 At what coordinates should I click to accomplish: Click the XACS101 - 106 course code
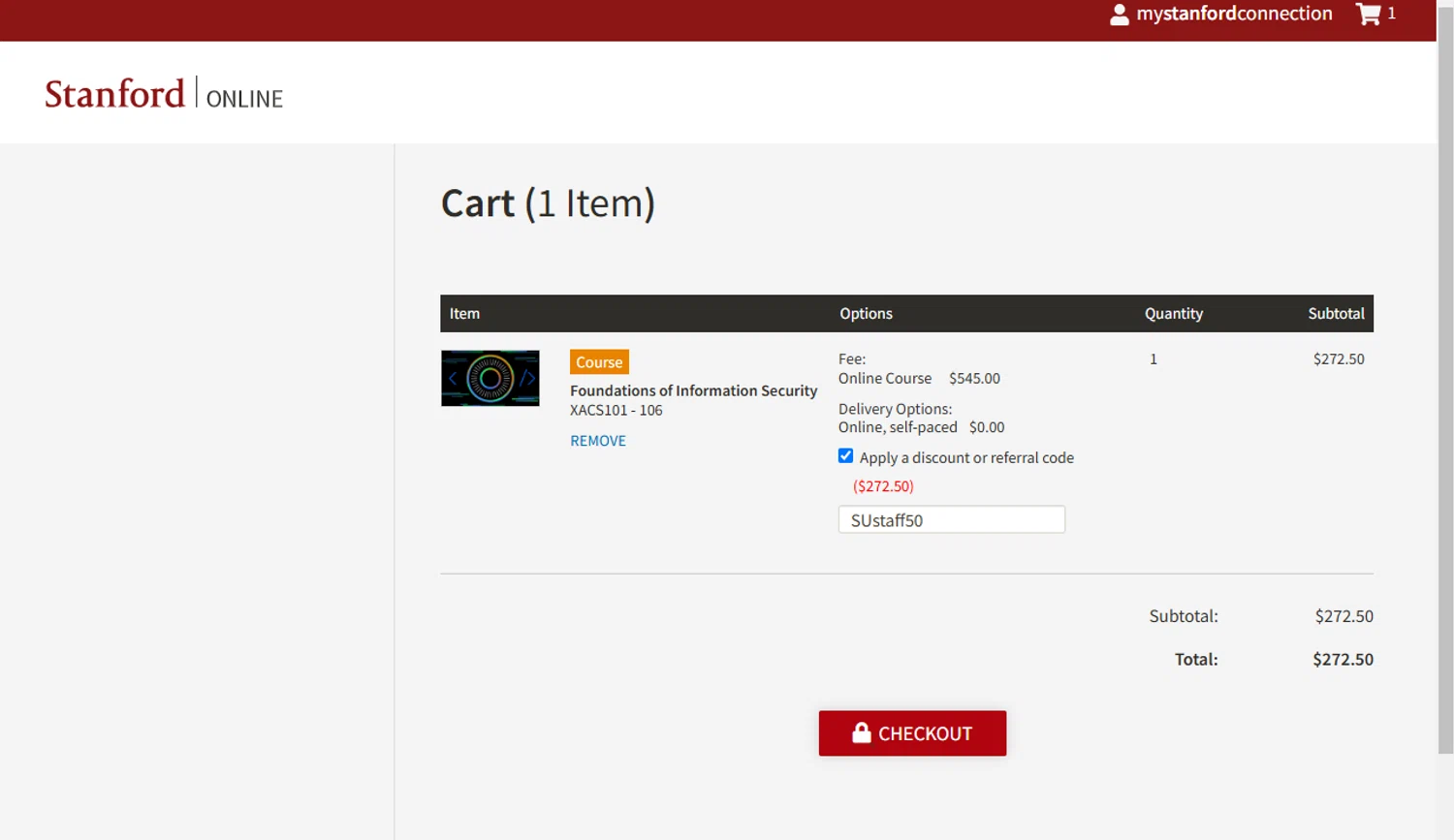pyautogui.click(x=616, y=411)
